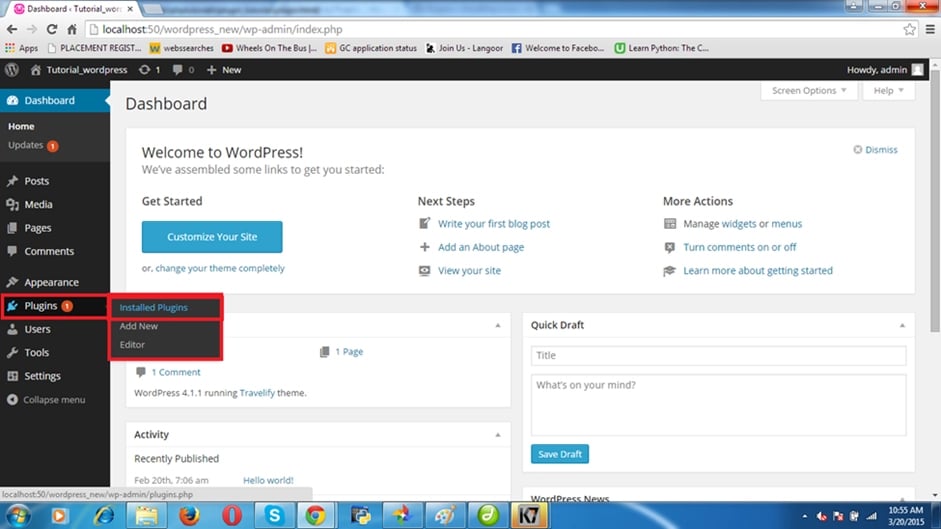The image size is (941, 529).
Task: Open Skype from the taskbar
Action: click(274, 516)
